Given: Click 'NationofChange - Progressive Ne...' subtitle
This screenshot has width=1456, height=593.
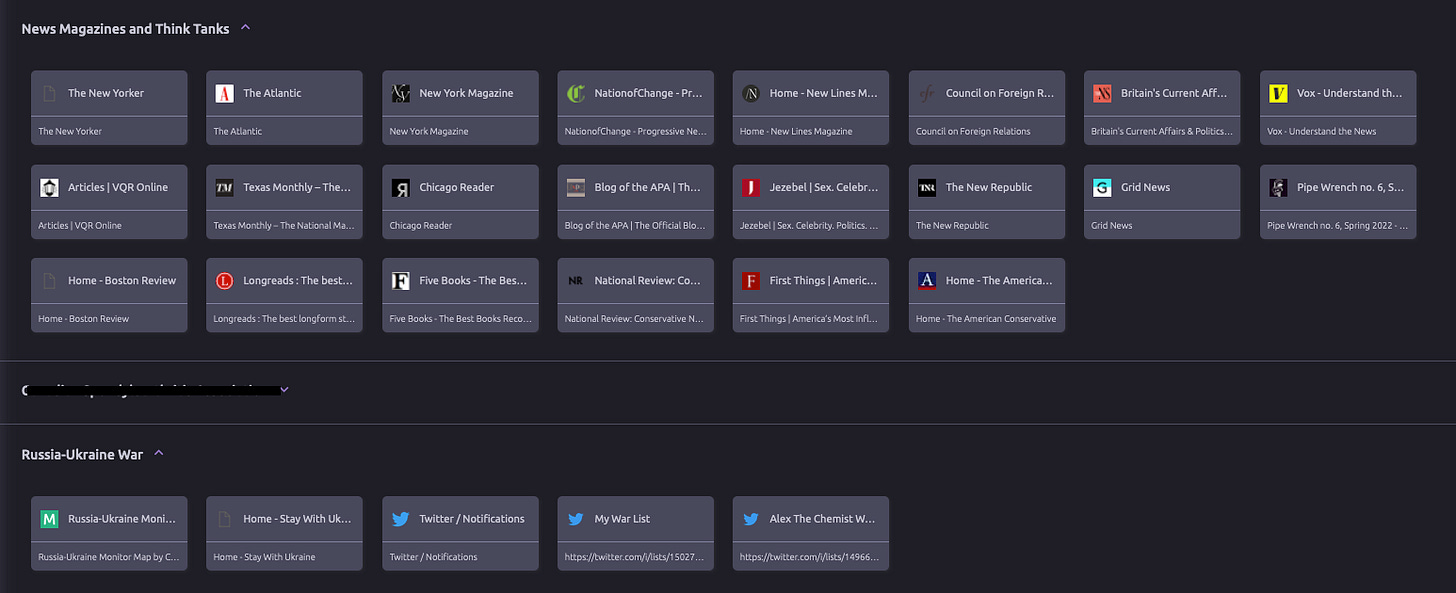Looking at the screenshot, I should (x=635, y=131).
